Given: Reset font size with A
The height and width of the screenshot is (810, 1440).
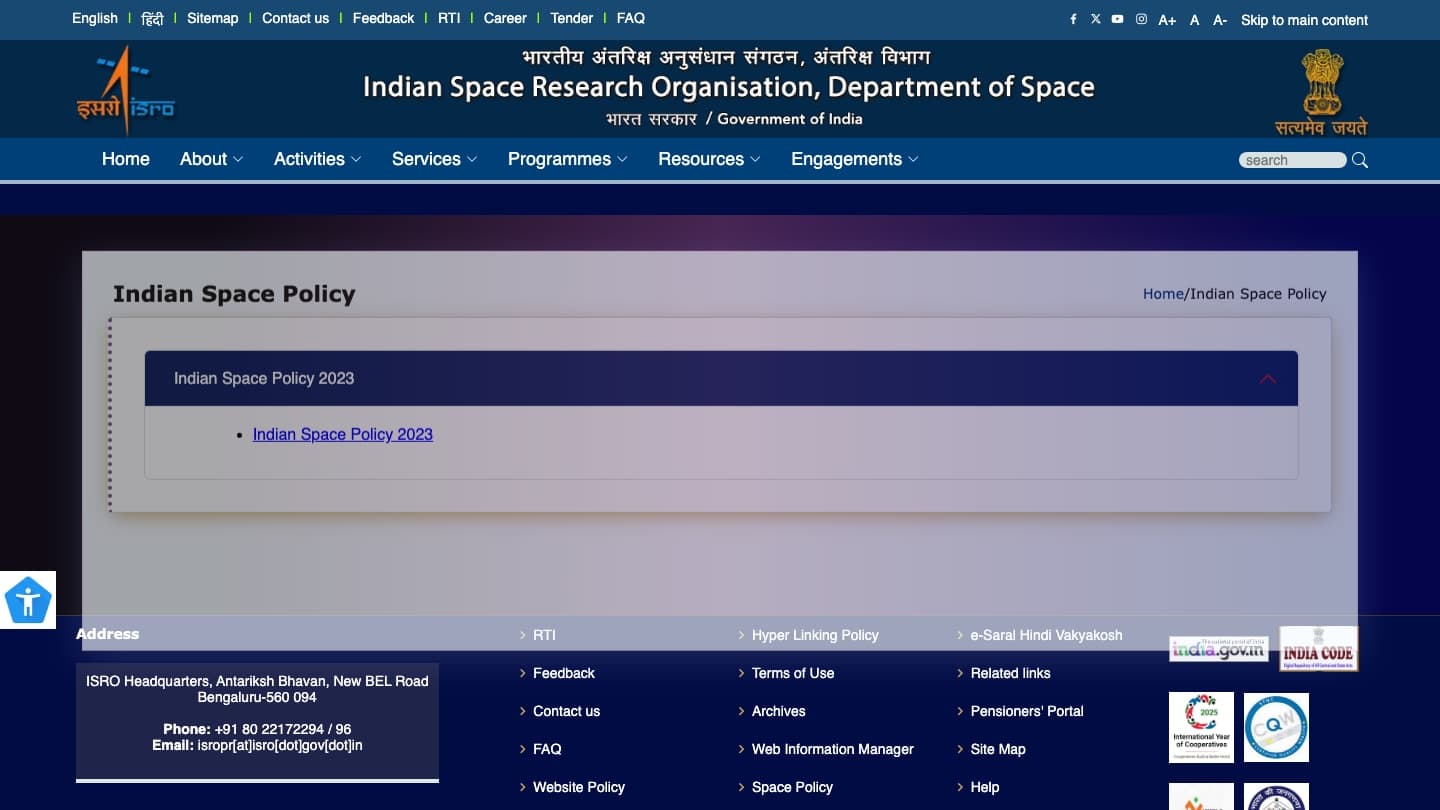Looking at the screenshot, I should coord(1194,20).
